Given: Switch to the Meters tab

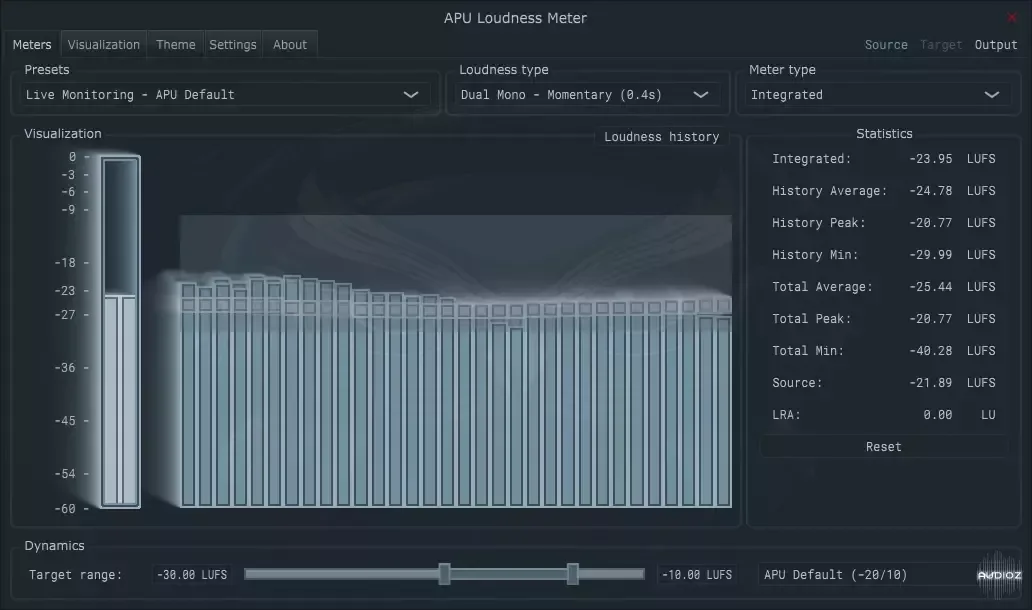Looking at the screenshot, I should click(32, 45).
